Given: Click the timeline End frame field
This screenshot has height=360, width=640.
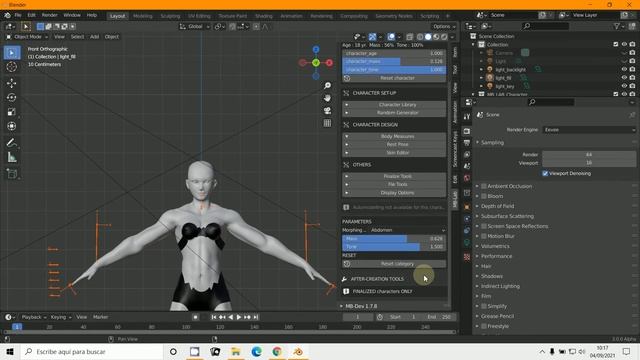Looking at the screenshot, I should point(439,317).
